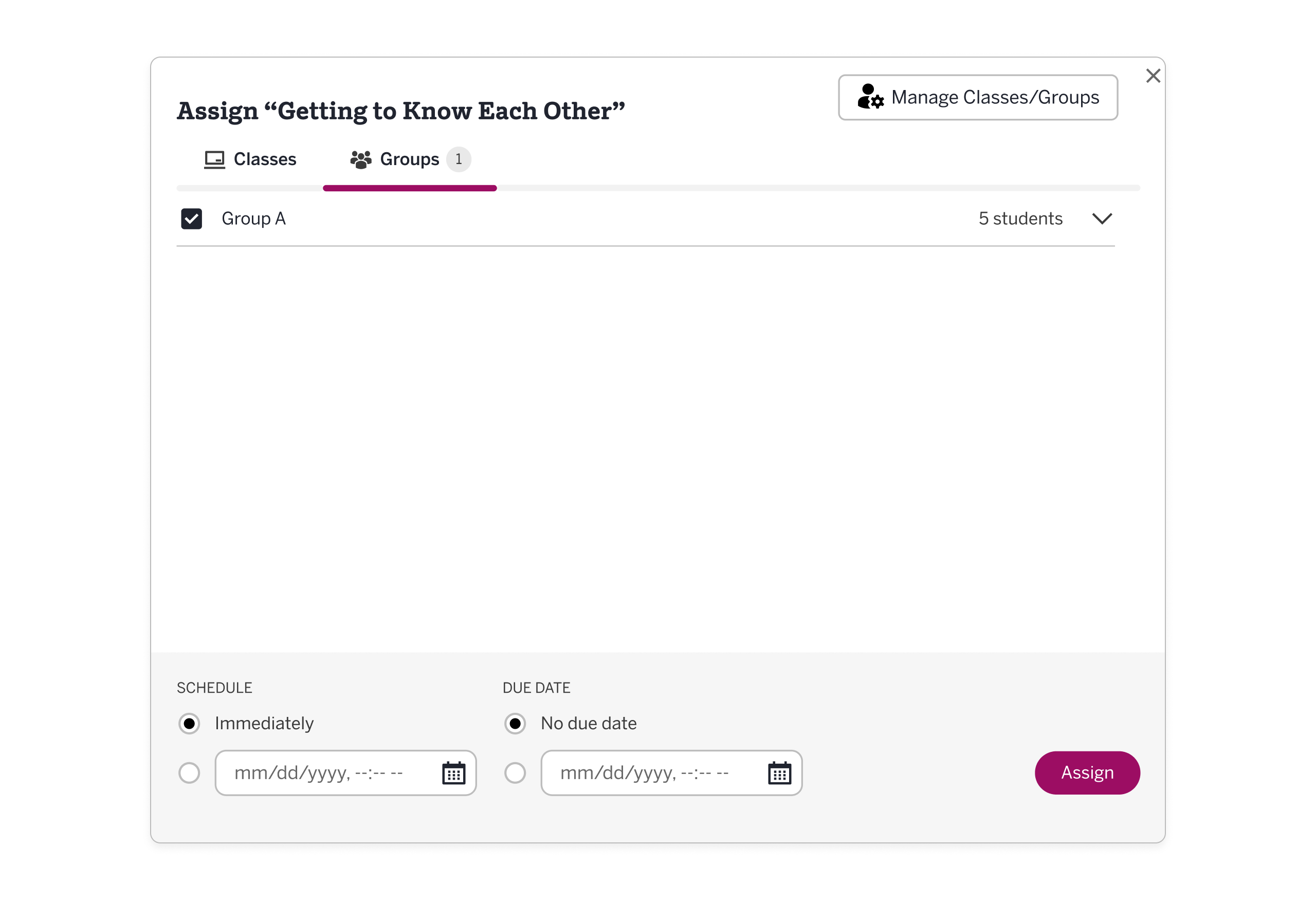Select the No due date radio button
This screenshot has width=1316, height=900.
(x=515, y=723)
